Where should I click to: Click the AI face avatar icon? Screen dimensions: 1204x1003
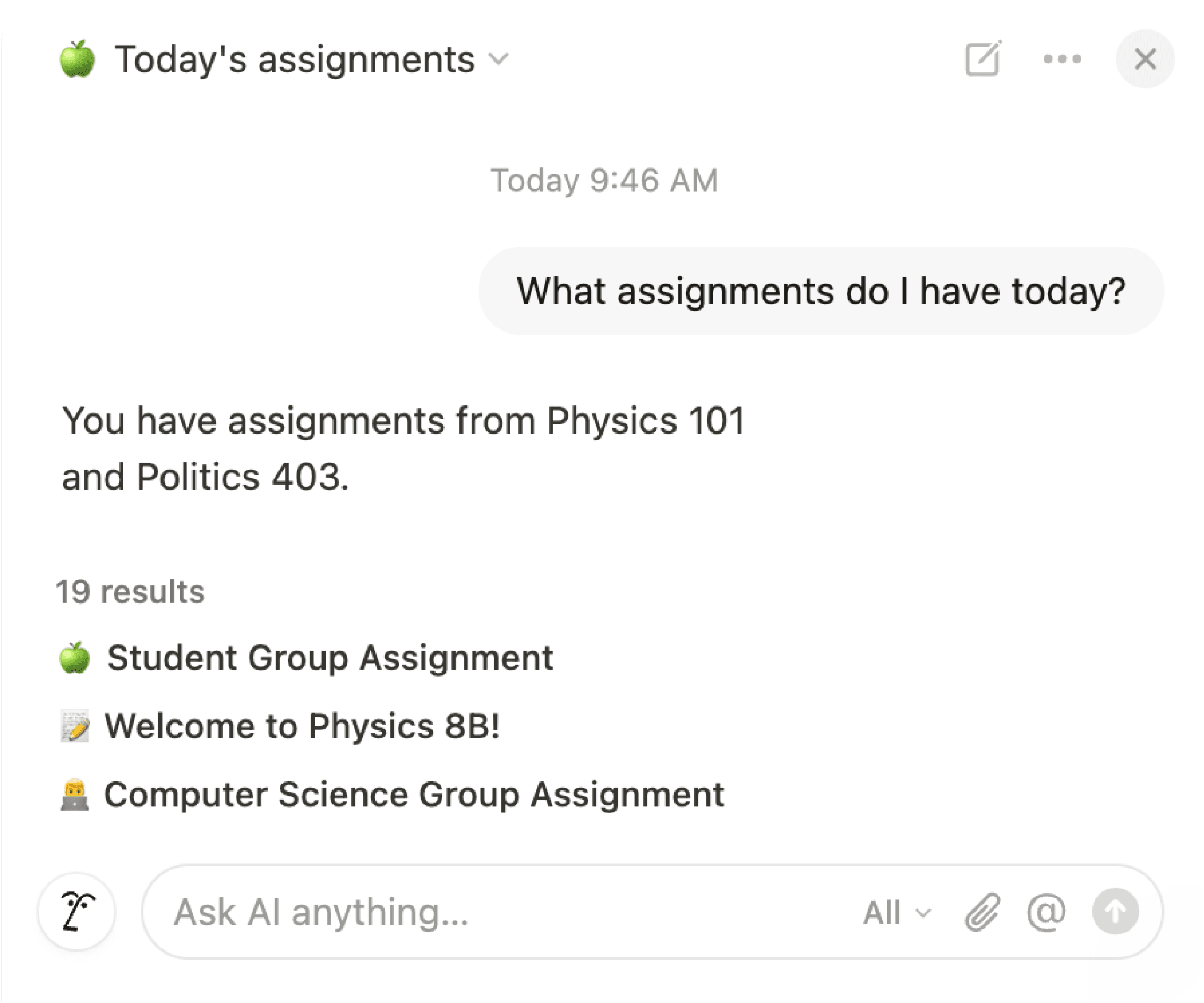[78, 912]
